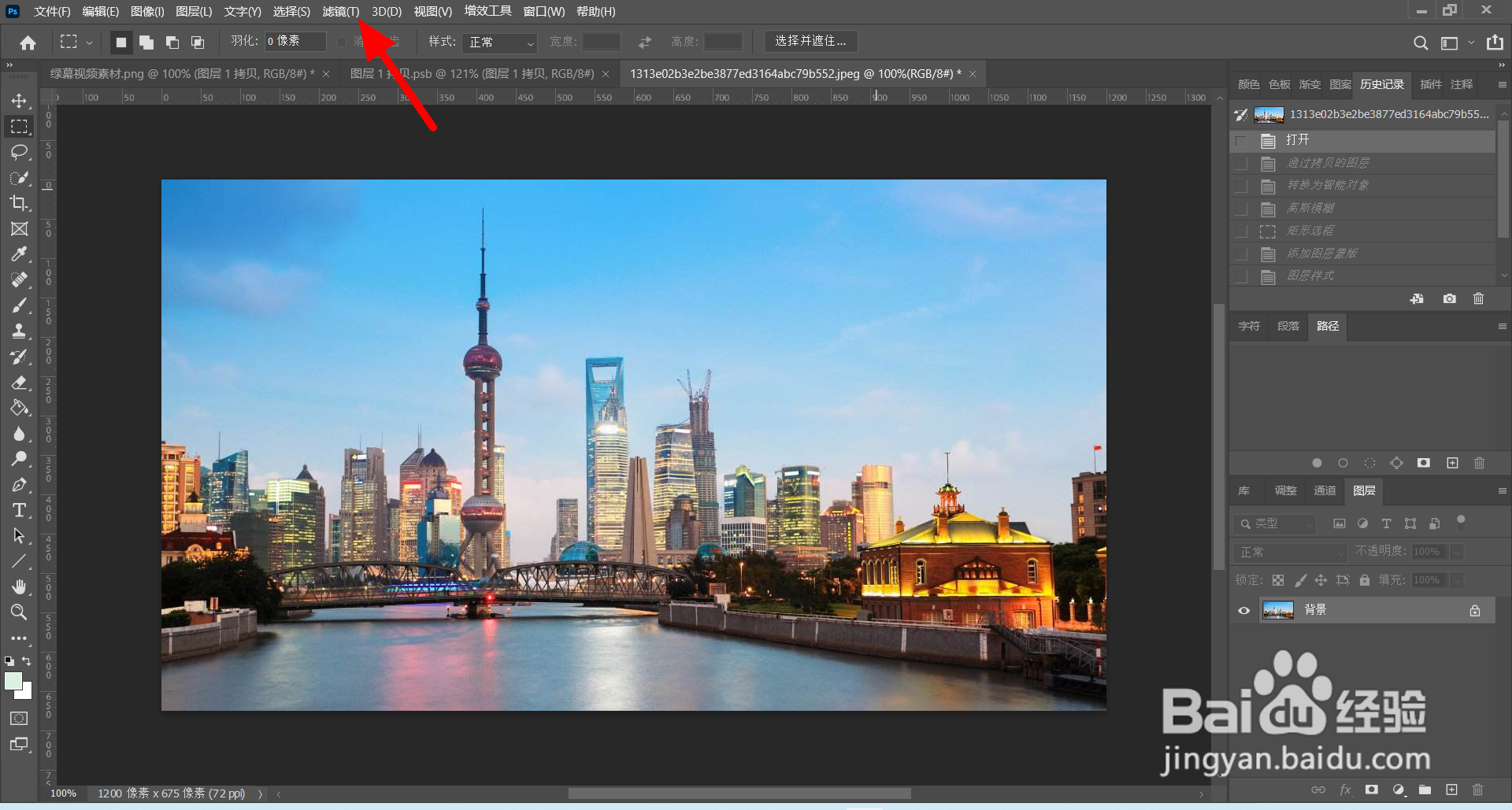Click the 选择并遮住 button

(x=810, y=41)
